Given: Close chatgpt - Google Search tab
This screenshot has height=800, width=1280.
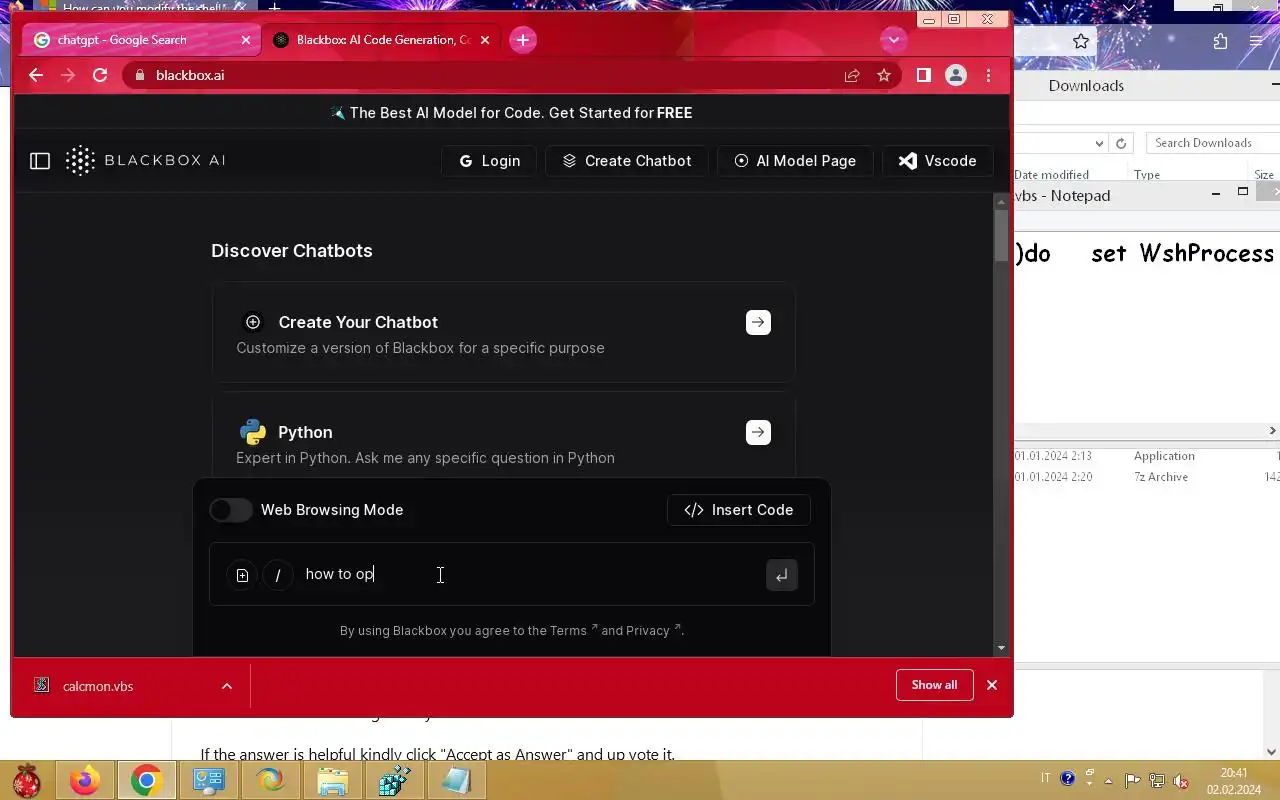Looking at the screenshot, I should pyautogui.click(x=246, y=40).
